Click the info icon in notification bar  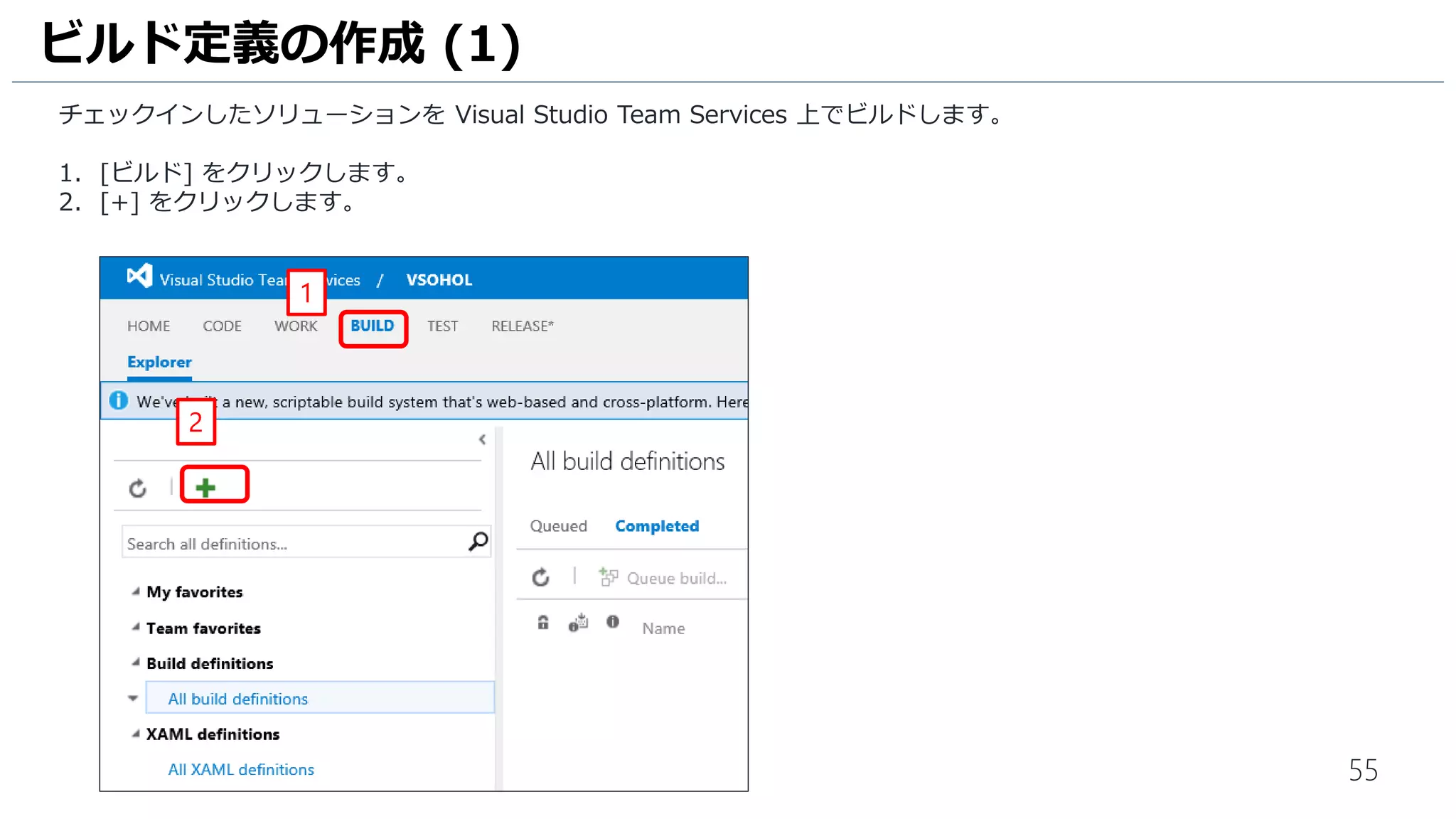(x=119, y=401)
